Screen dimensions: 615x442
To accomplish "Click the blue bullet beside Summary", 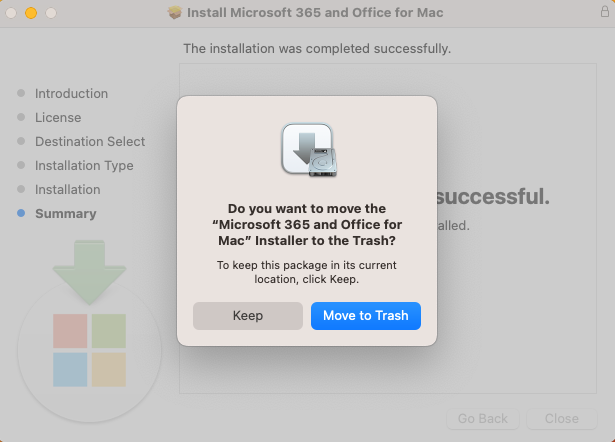I will click(21, 213).
